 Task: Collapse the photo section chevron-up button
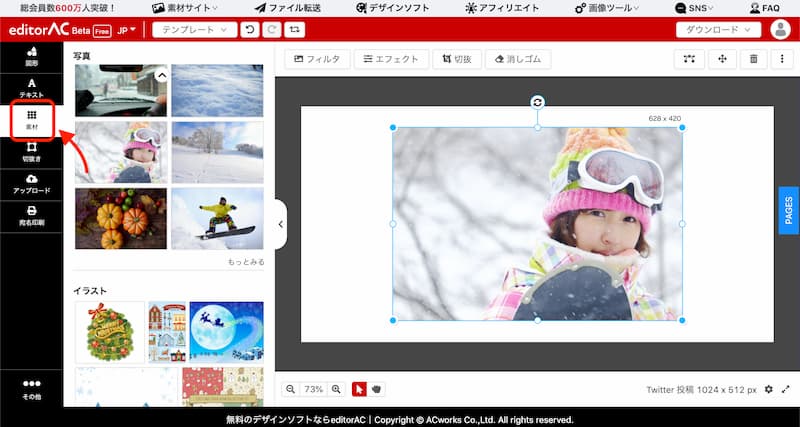pyautogui.click(x=161, y=76)
